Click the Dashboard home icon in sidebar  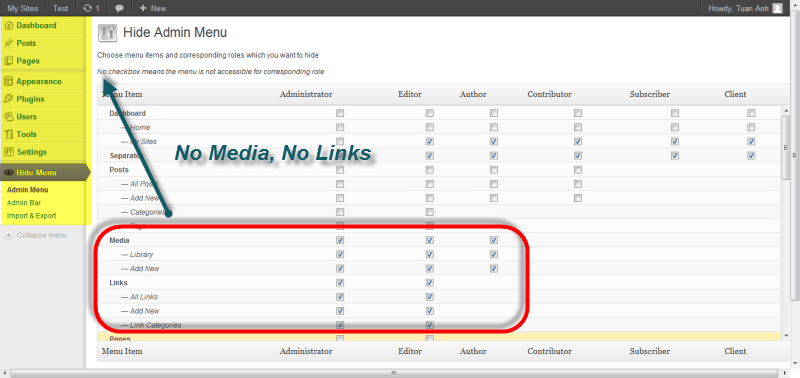coord(8,26)
